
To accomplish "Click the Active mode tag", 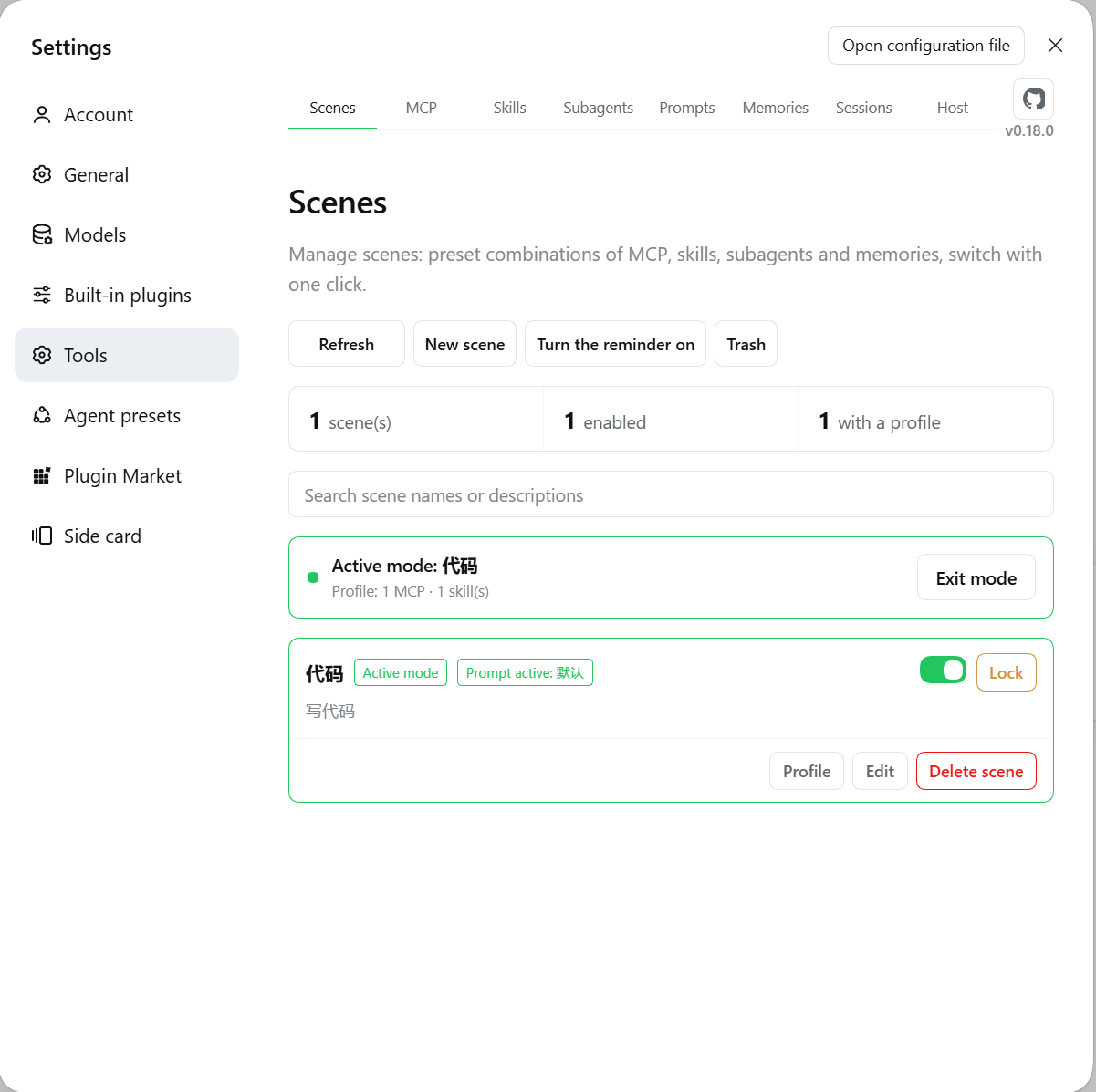I will [x=401, y=672].
